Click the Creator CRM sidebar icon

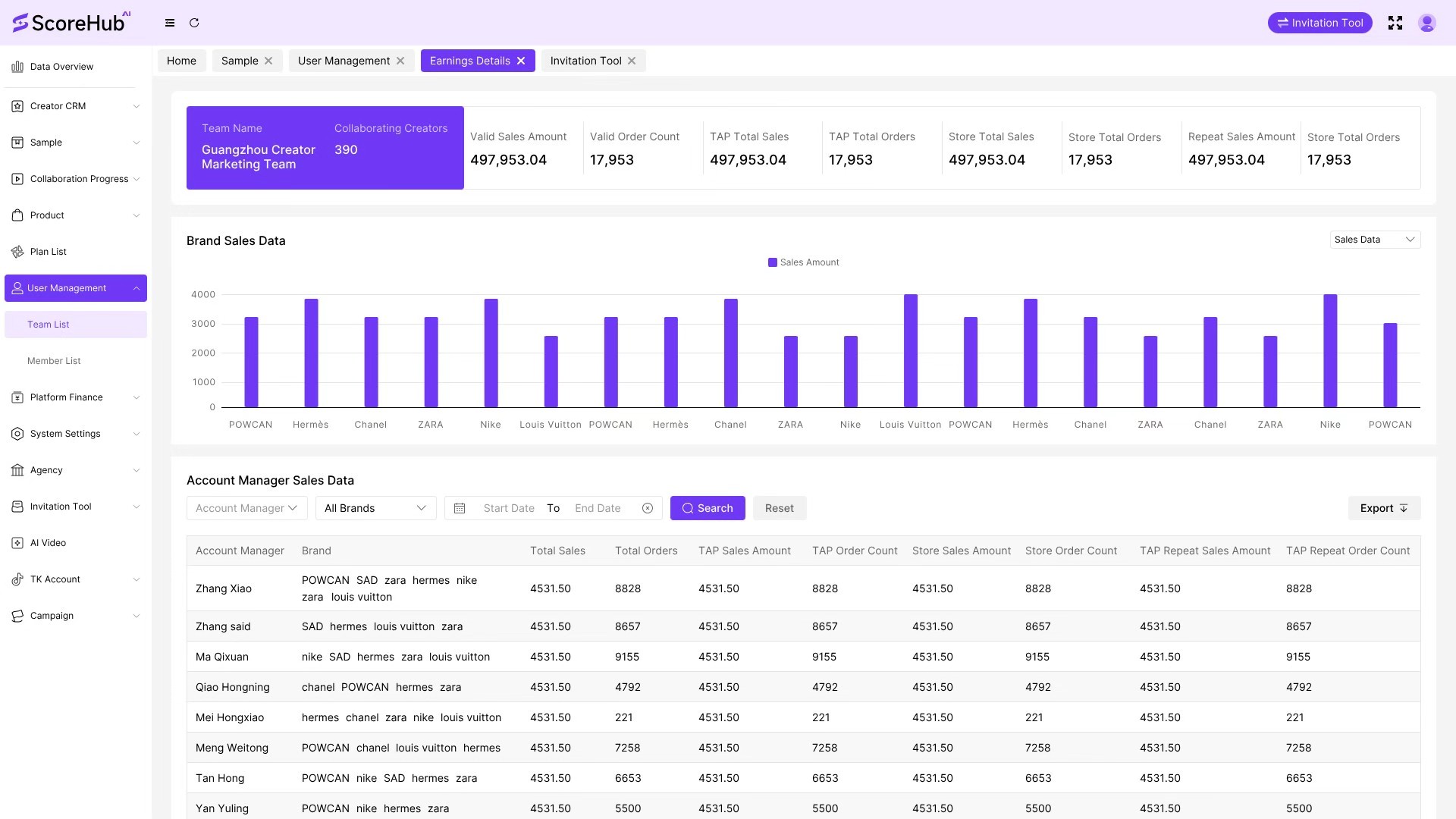point(17,106)
